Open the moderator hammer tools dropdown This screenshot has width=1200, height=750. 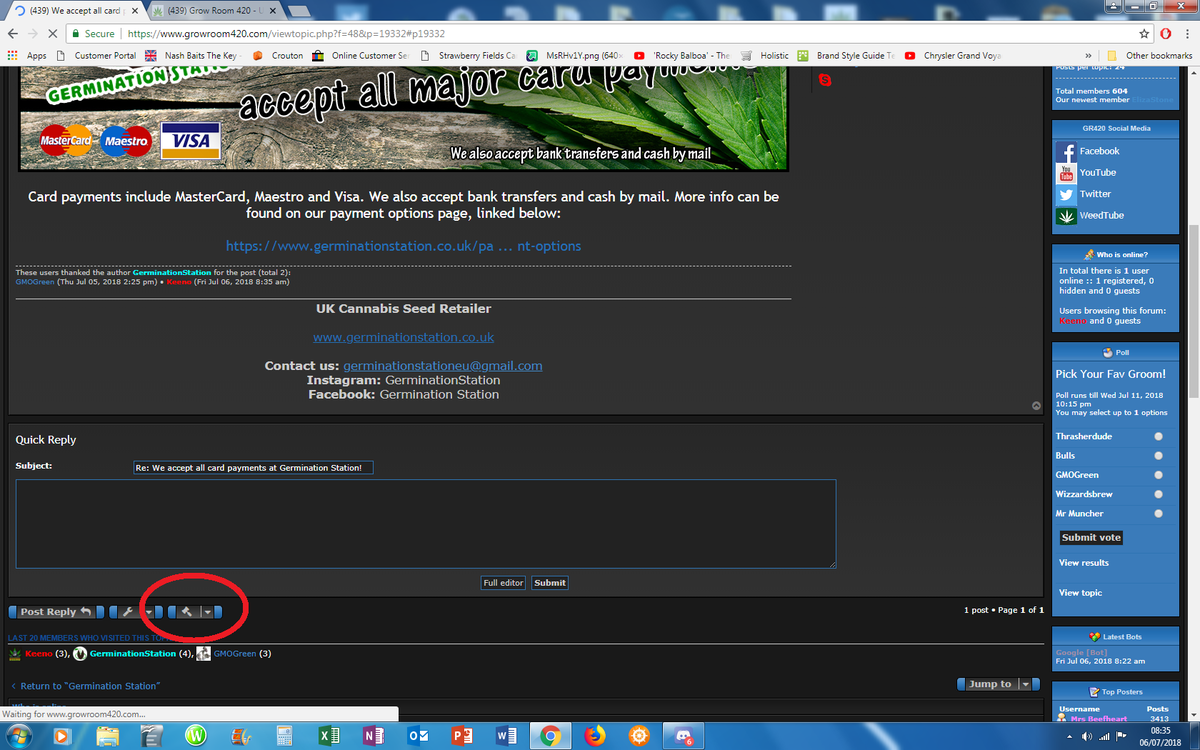(x=207, y=612)
